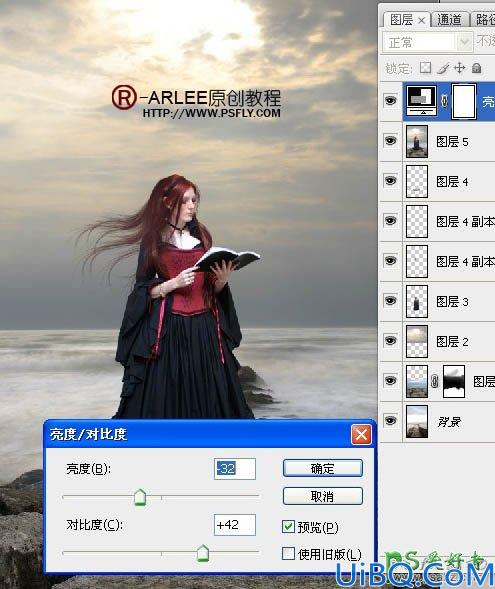Toggle eye of first 图层 4 副本 layer
The height and width of the screenshot is (589, 495).
[391, 220]
